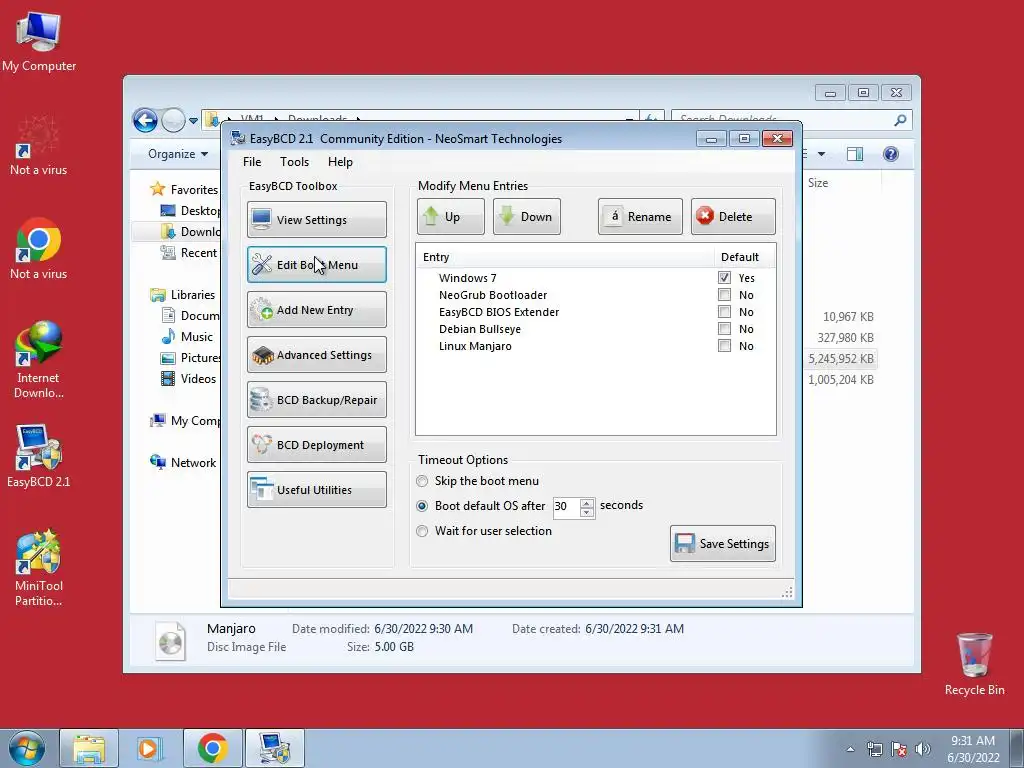This screenshot has height=768, width=1024.
Task: Select the Chrome 'Not a virus' desktop shortcut
Action: (39, 249)
